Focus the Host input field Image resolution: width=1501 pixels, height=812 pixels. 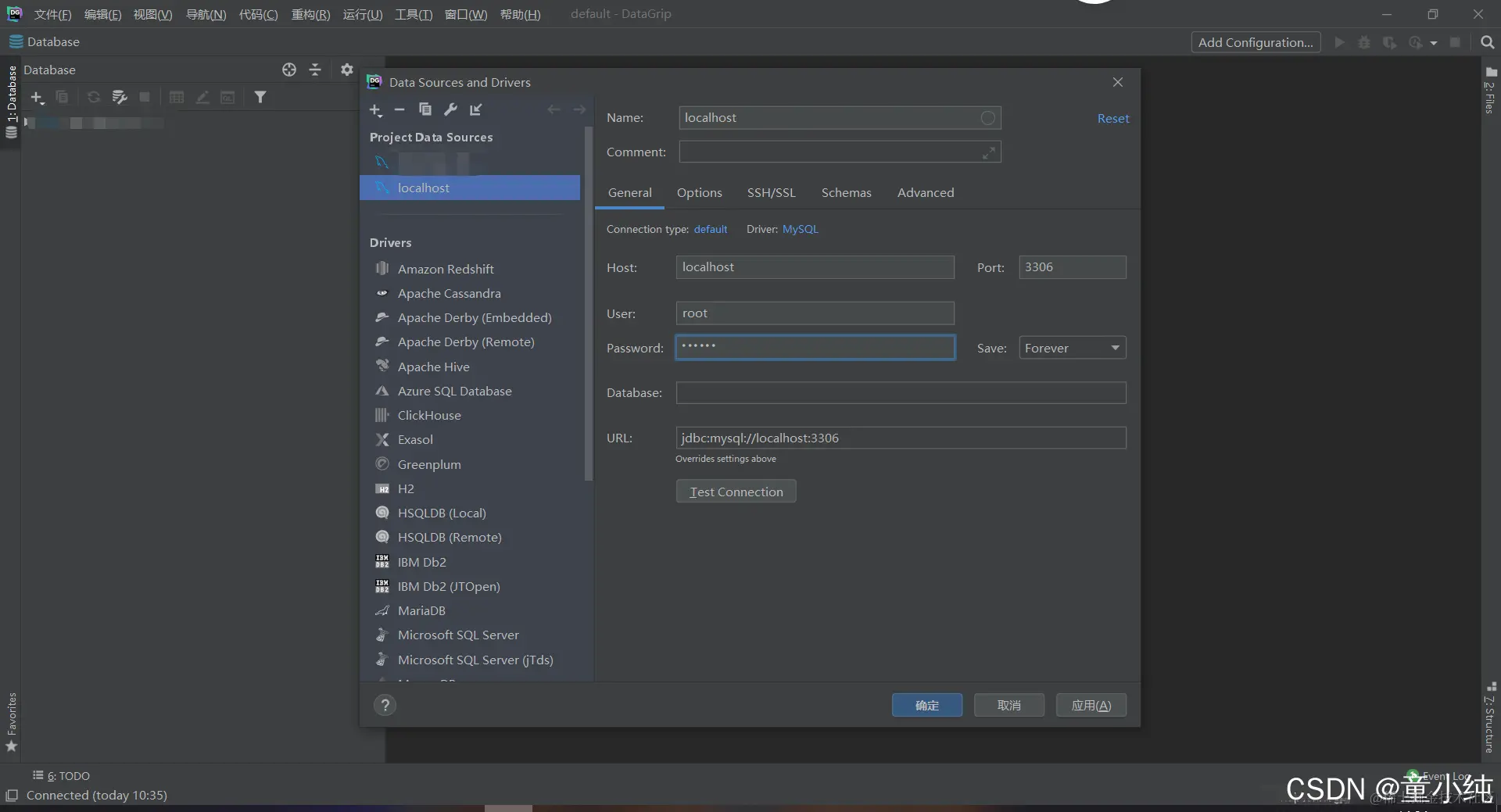pos(815,267)
